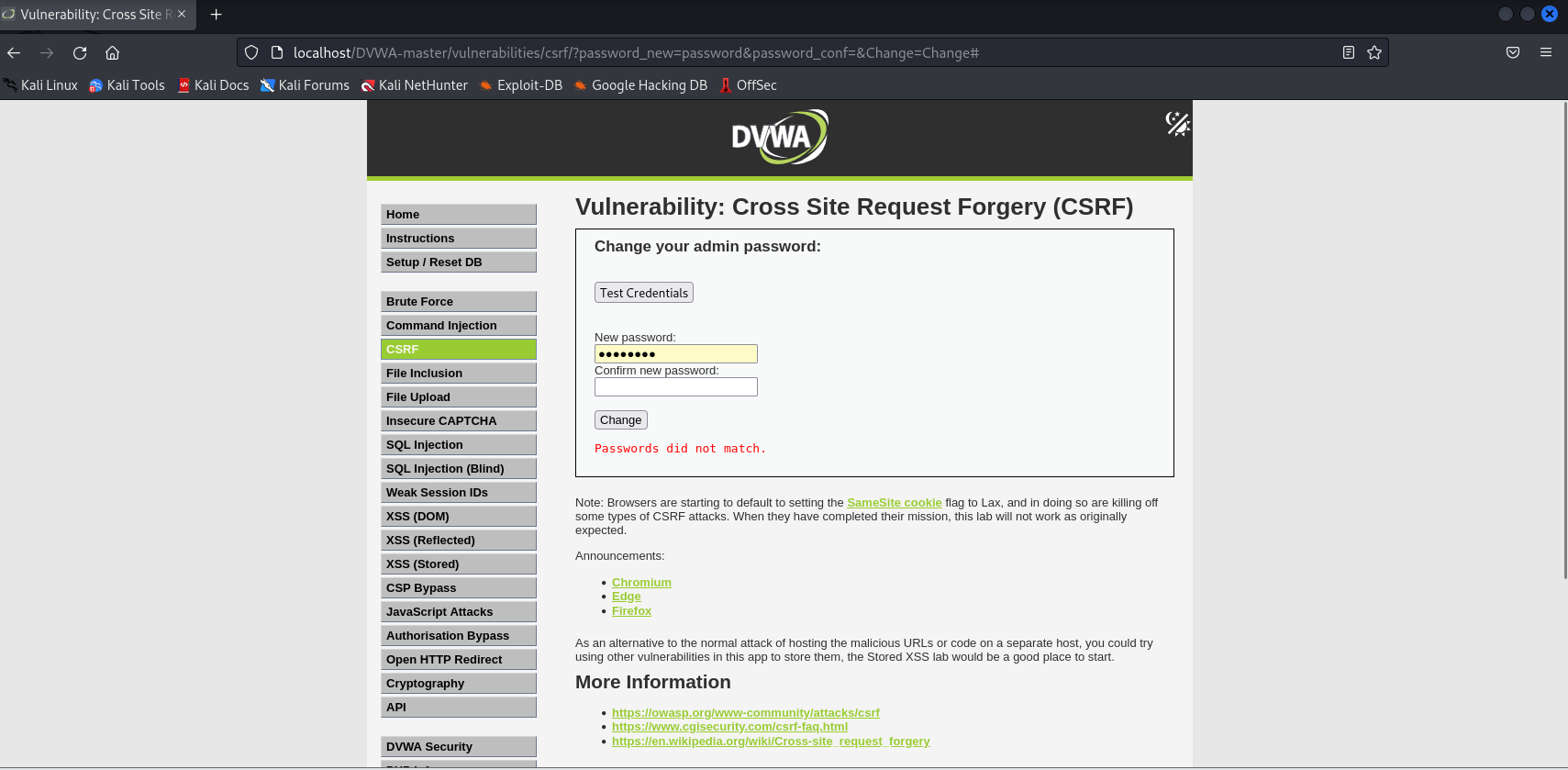This screenshot has height=770, width=1568.
Task: Click the browser address bar URL
Action: pyautogui.click(x=636, y=53)
